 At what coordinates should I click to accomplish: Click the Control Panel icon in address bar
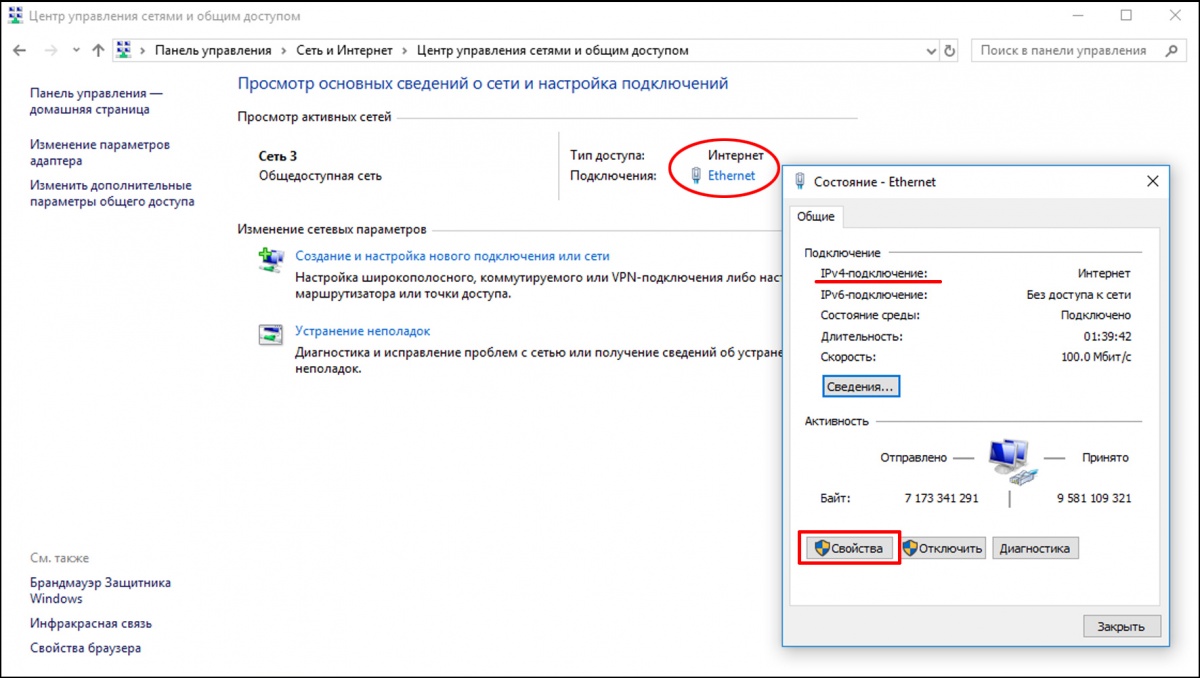[x=125, y=50]
